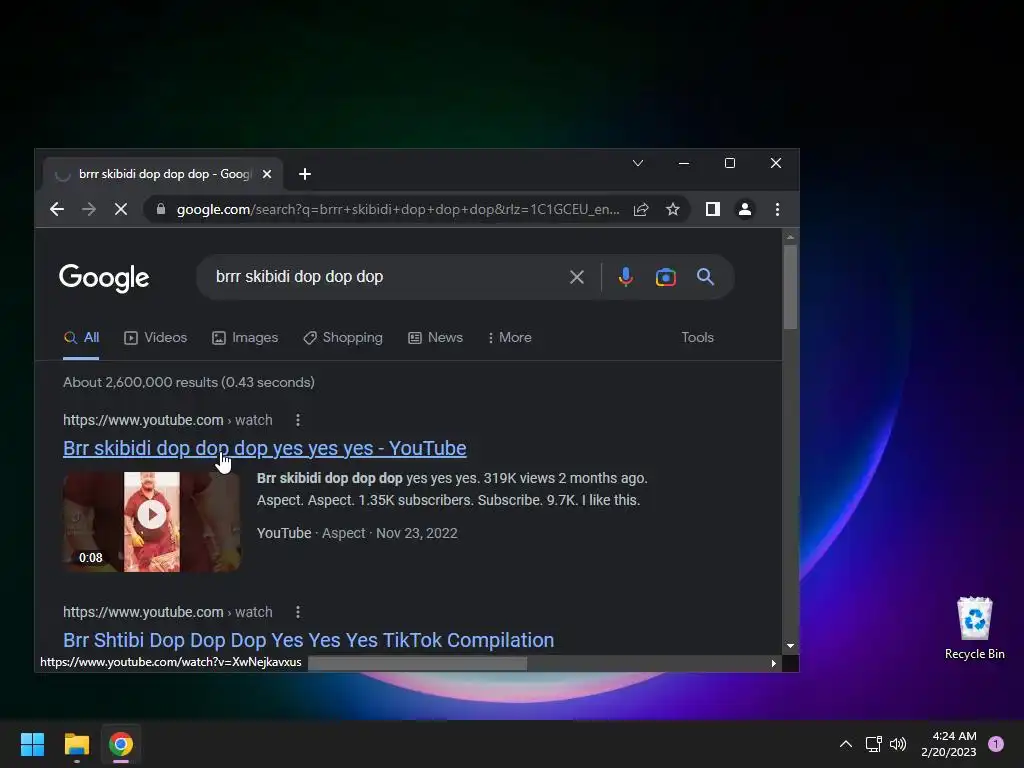Switch to Videos results tab
This screenshot has width=1024, height=768.
point(155,338)
